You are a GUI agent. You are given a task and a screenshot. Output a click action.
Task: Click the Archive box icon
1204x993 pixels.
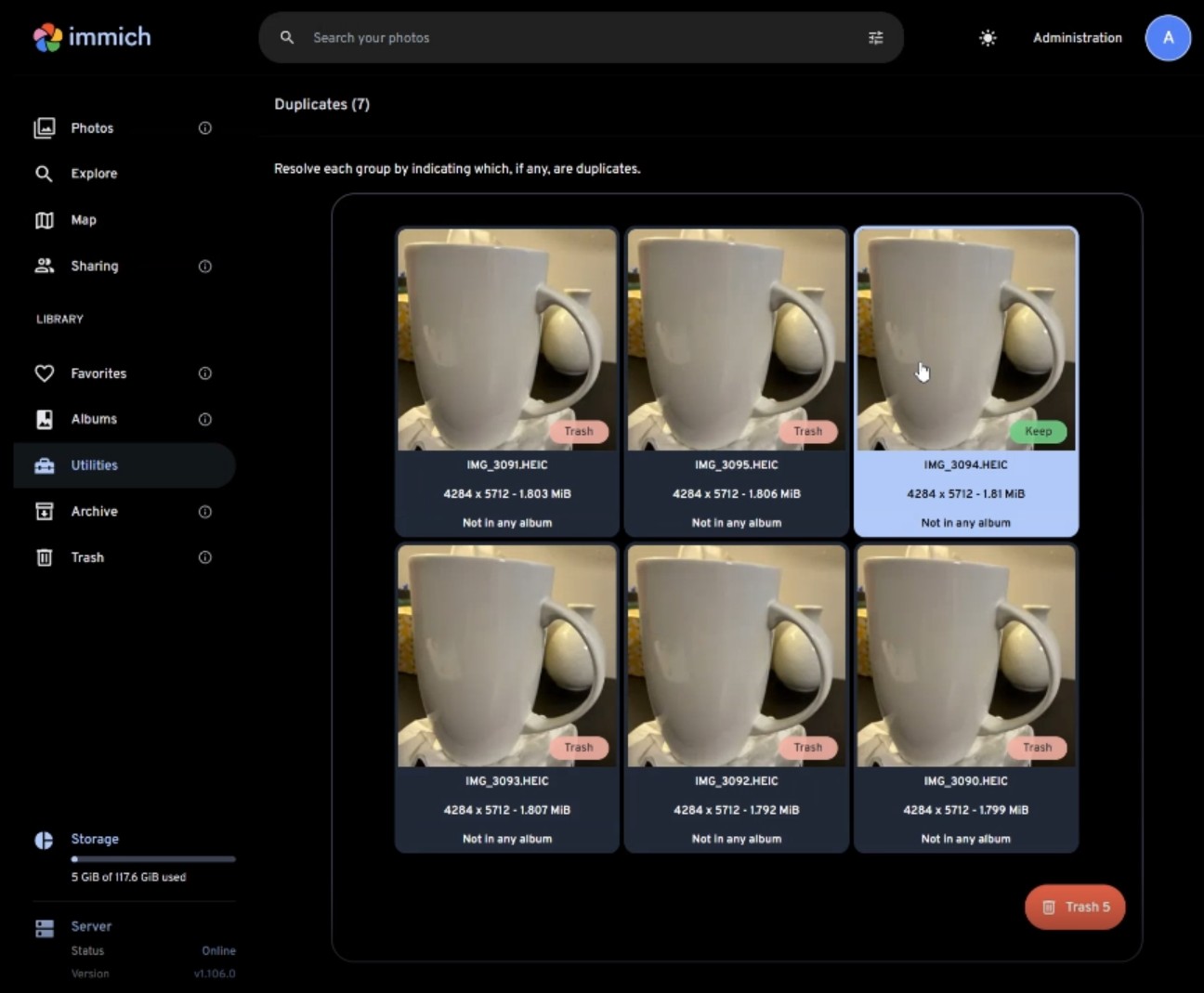44,512
